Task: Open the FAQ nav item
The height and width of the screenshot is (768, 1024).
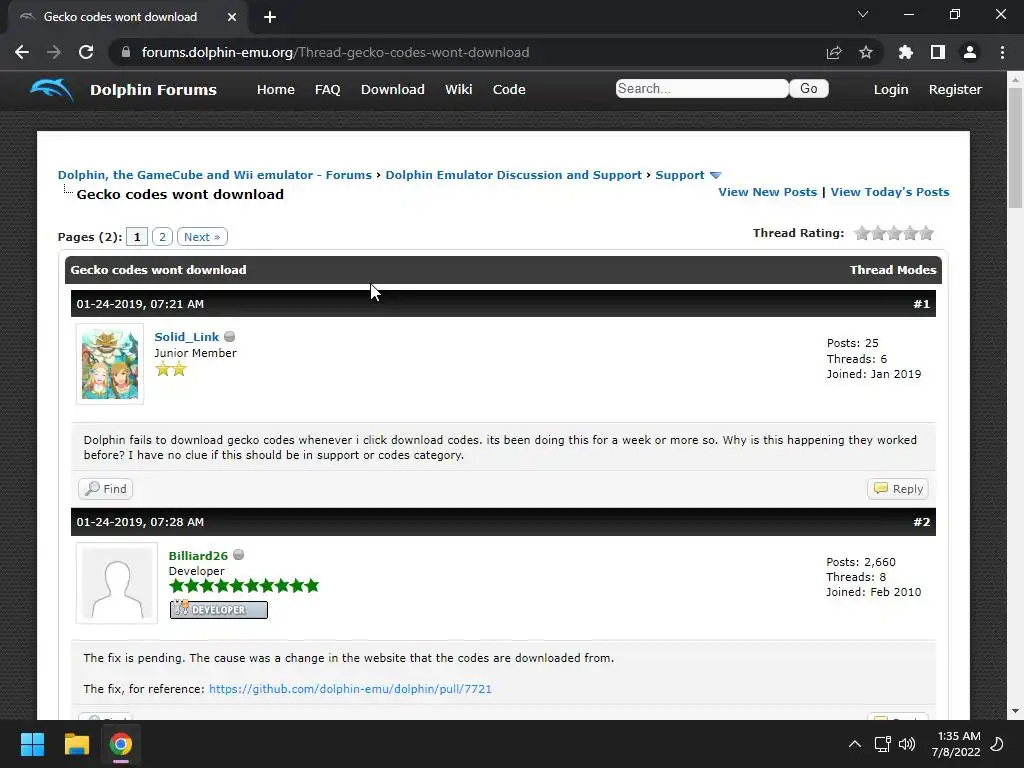Action: point(327,89)
